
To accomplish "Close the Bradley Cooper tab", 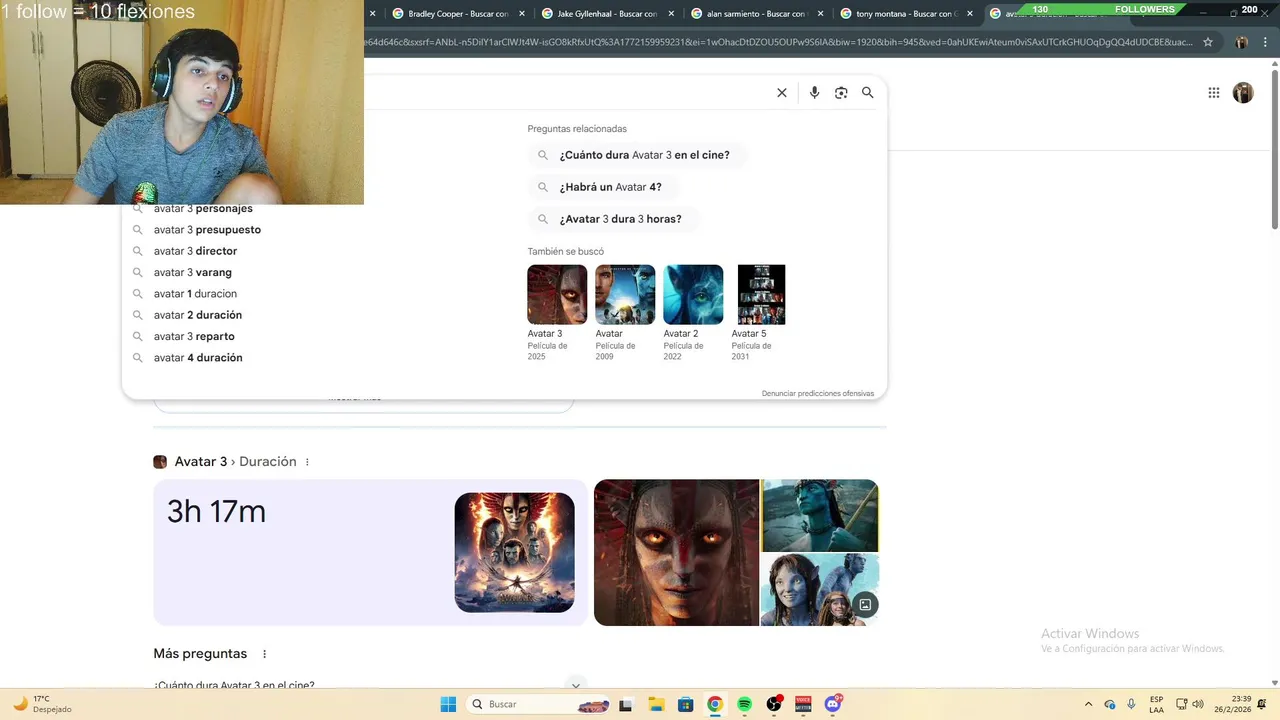I will click(522, 14).
